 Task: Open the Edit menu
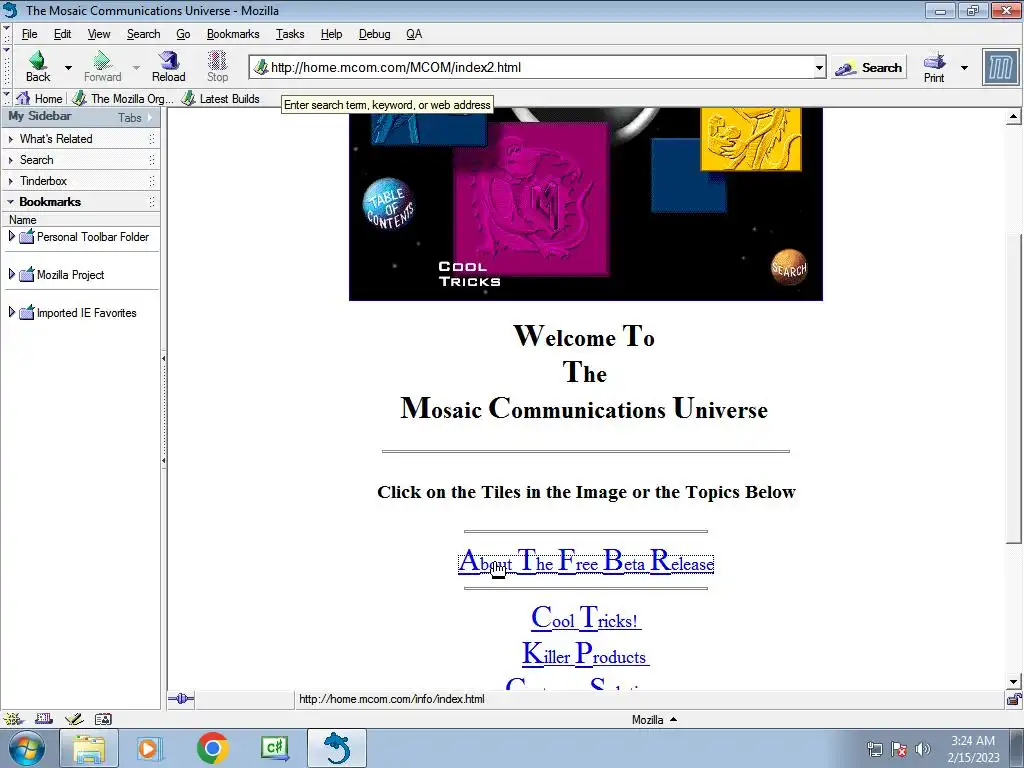pos(62,34)
